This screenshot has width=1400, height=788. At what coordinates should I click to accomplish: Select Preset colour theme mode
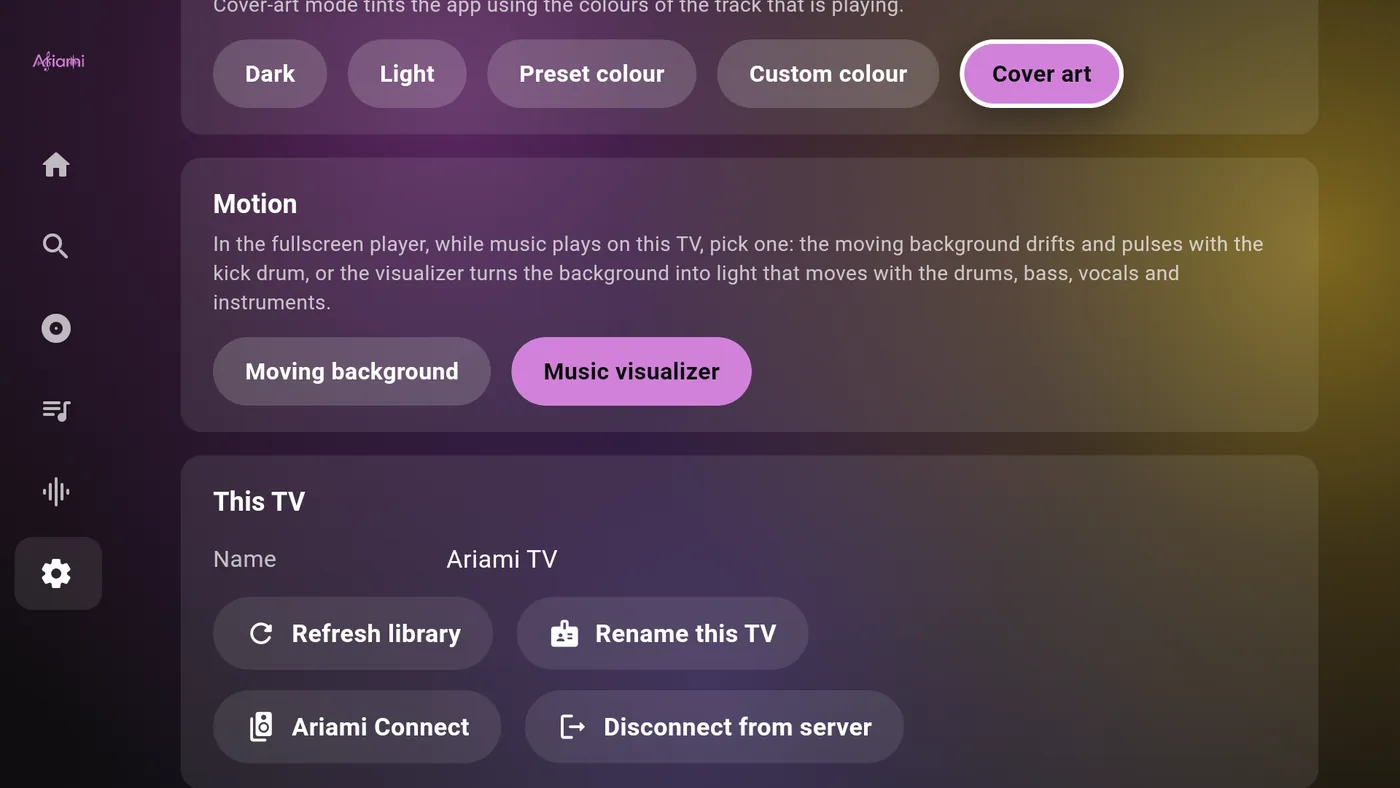[592, 74]
